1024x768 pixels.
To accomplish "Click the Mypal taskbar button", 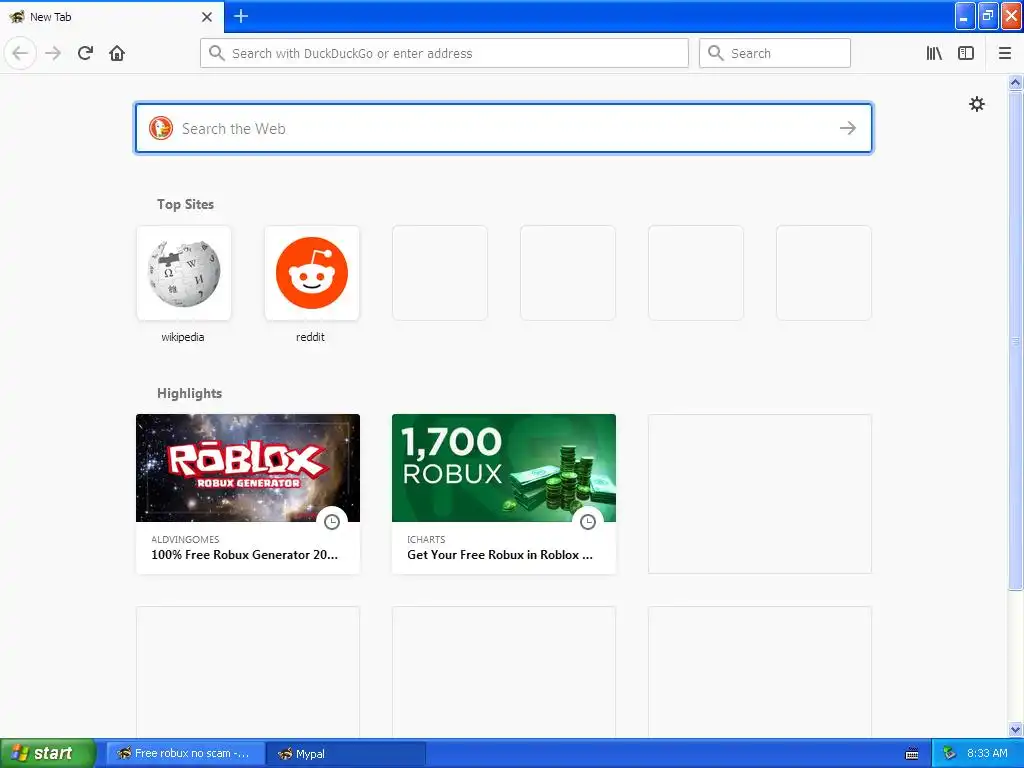I will coord(346,754).
